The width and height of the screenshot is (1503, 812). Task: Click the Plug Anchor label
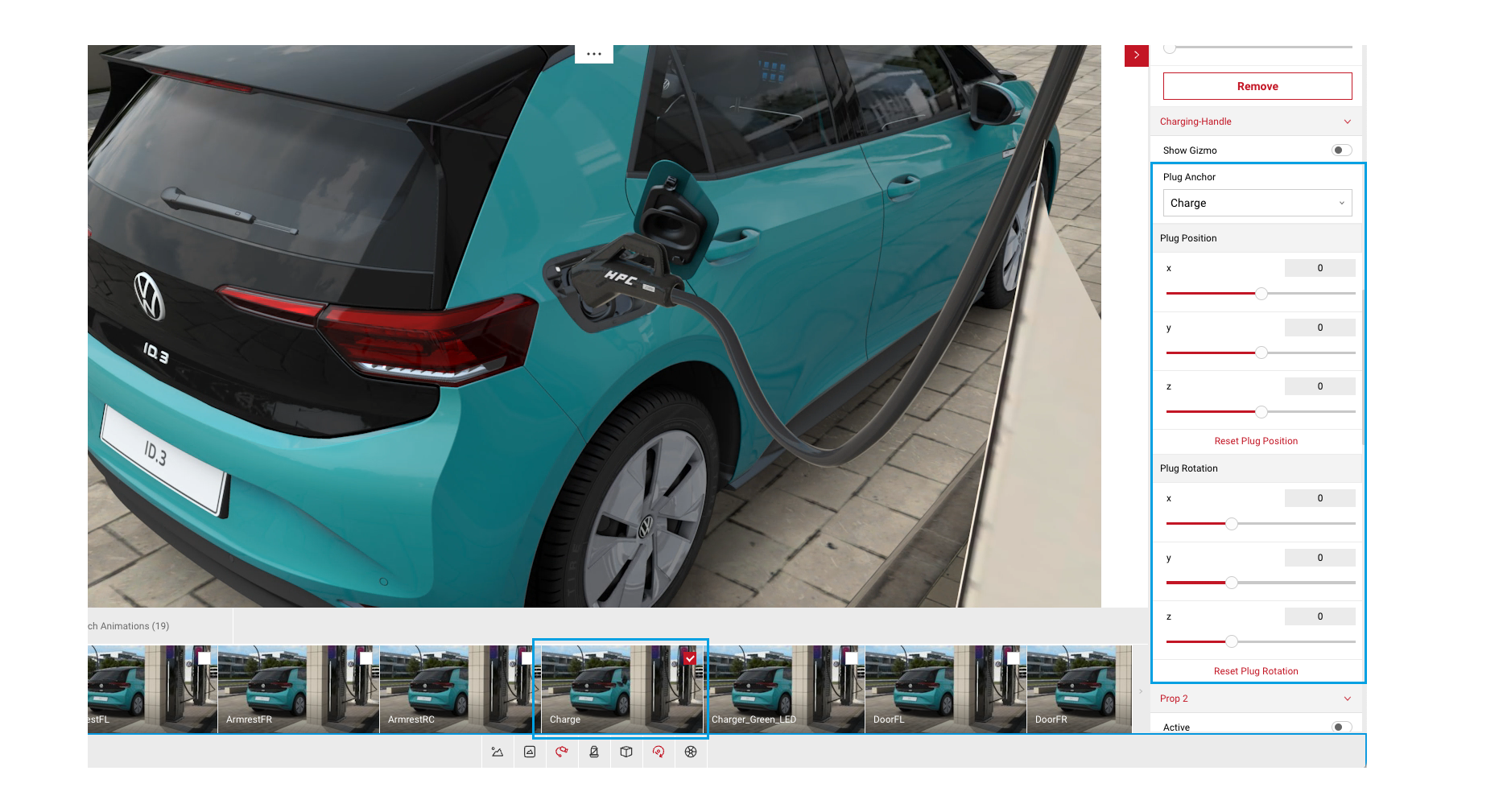coord(1189,177)
